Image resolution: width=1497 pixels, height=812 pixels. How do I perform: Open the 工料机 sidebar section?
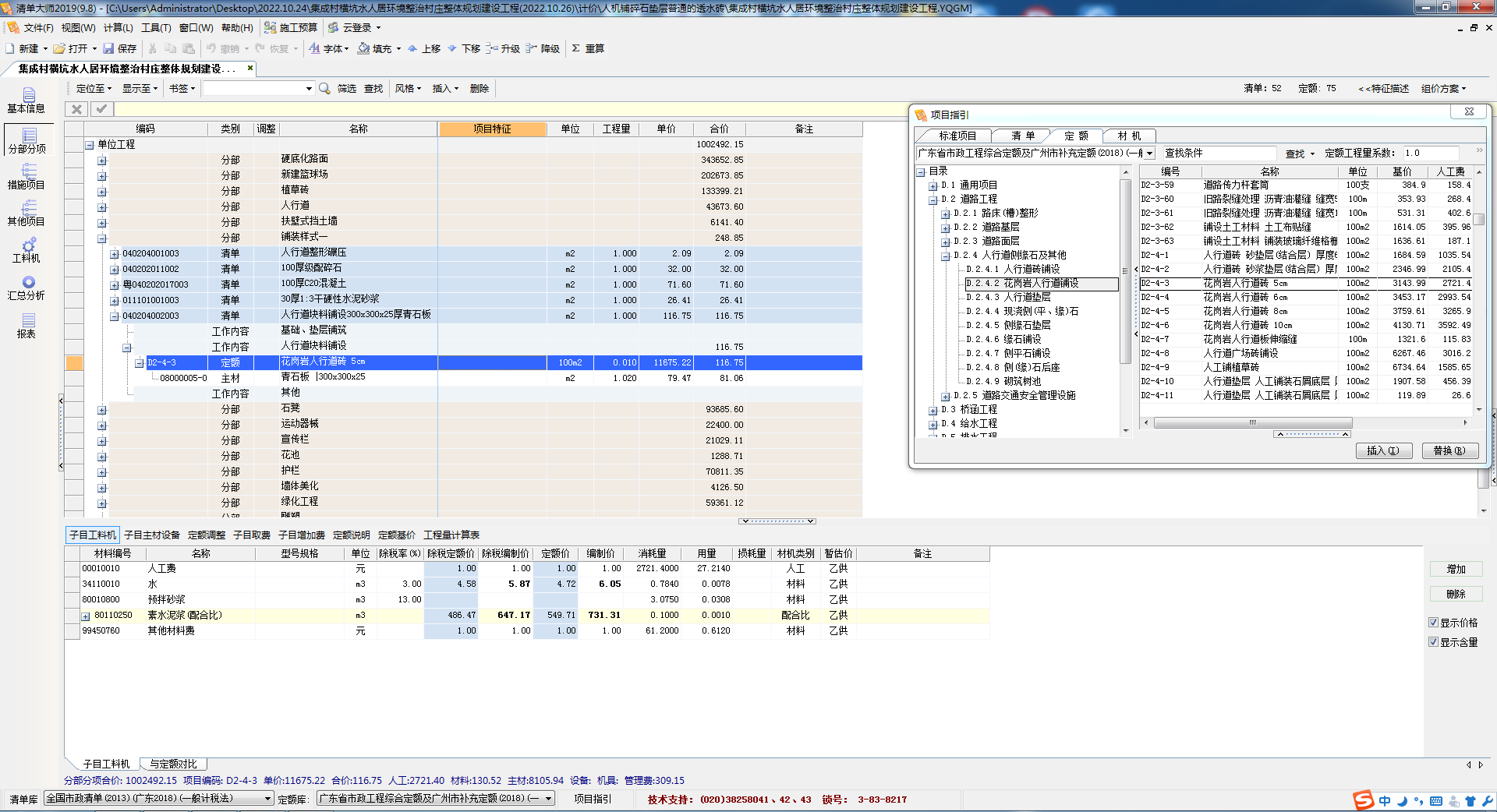click(27, 250)
